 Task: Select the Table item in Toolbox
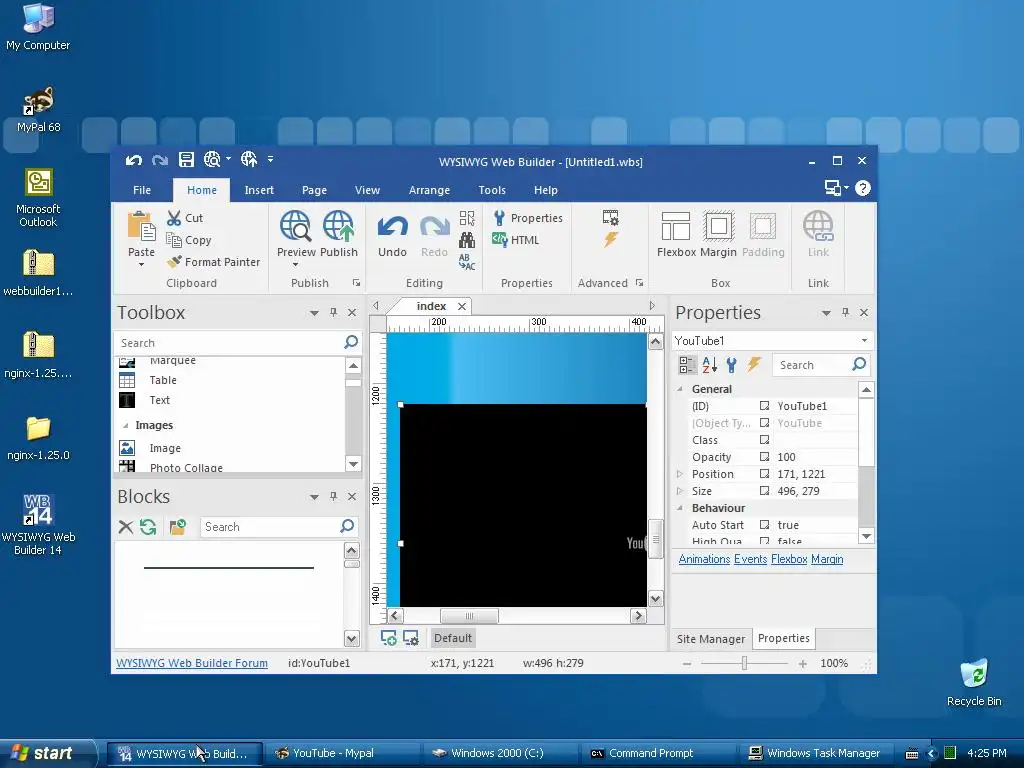click(x=163, y=380)
